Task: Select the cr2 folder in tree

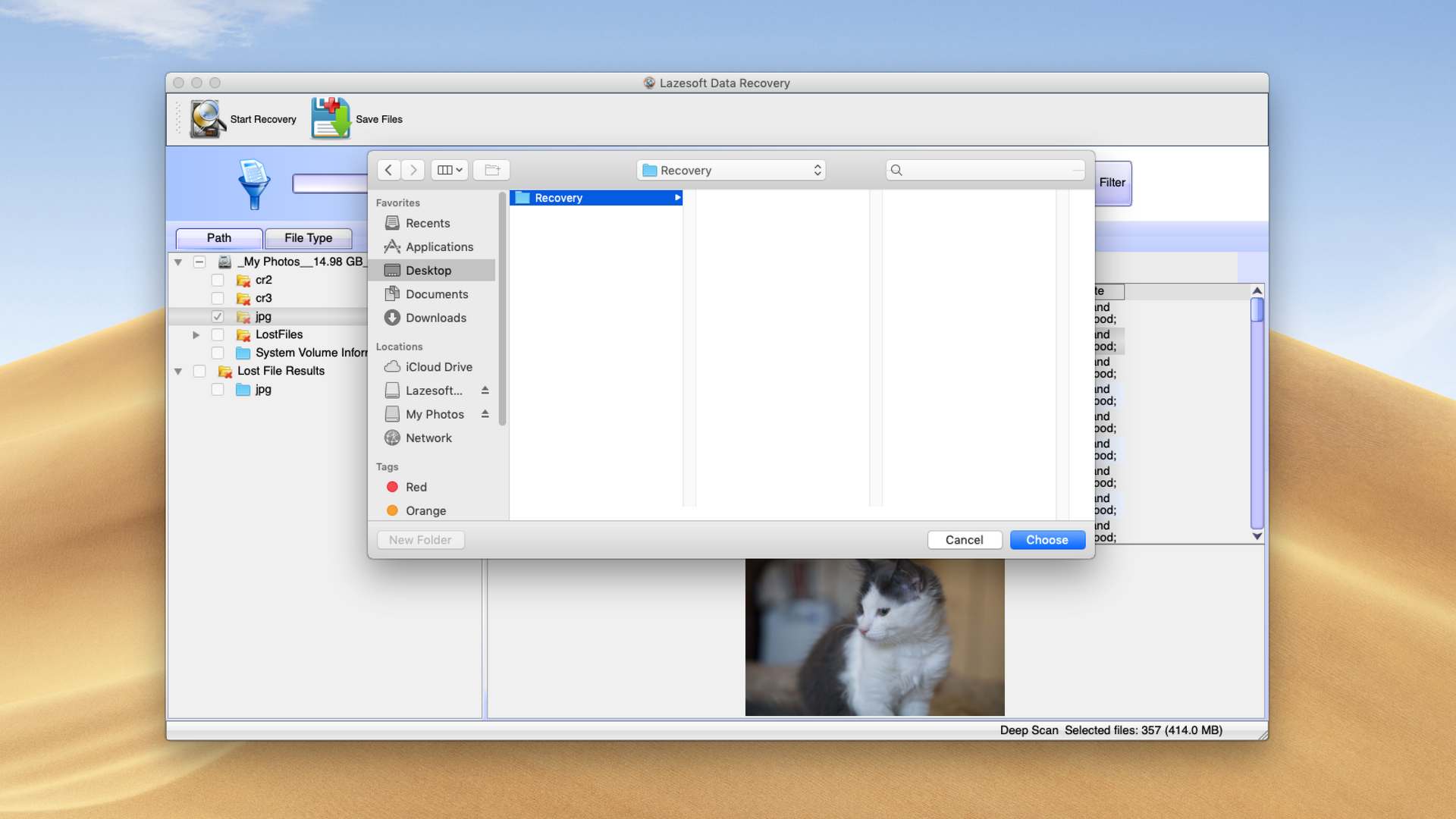Action: tap(262, 280)
